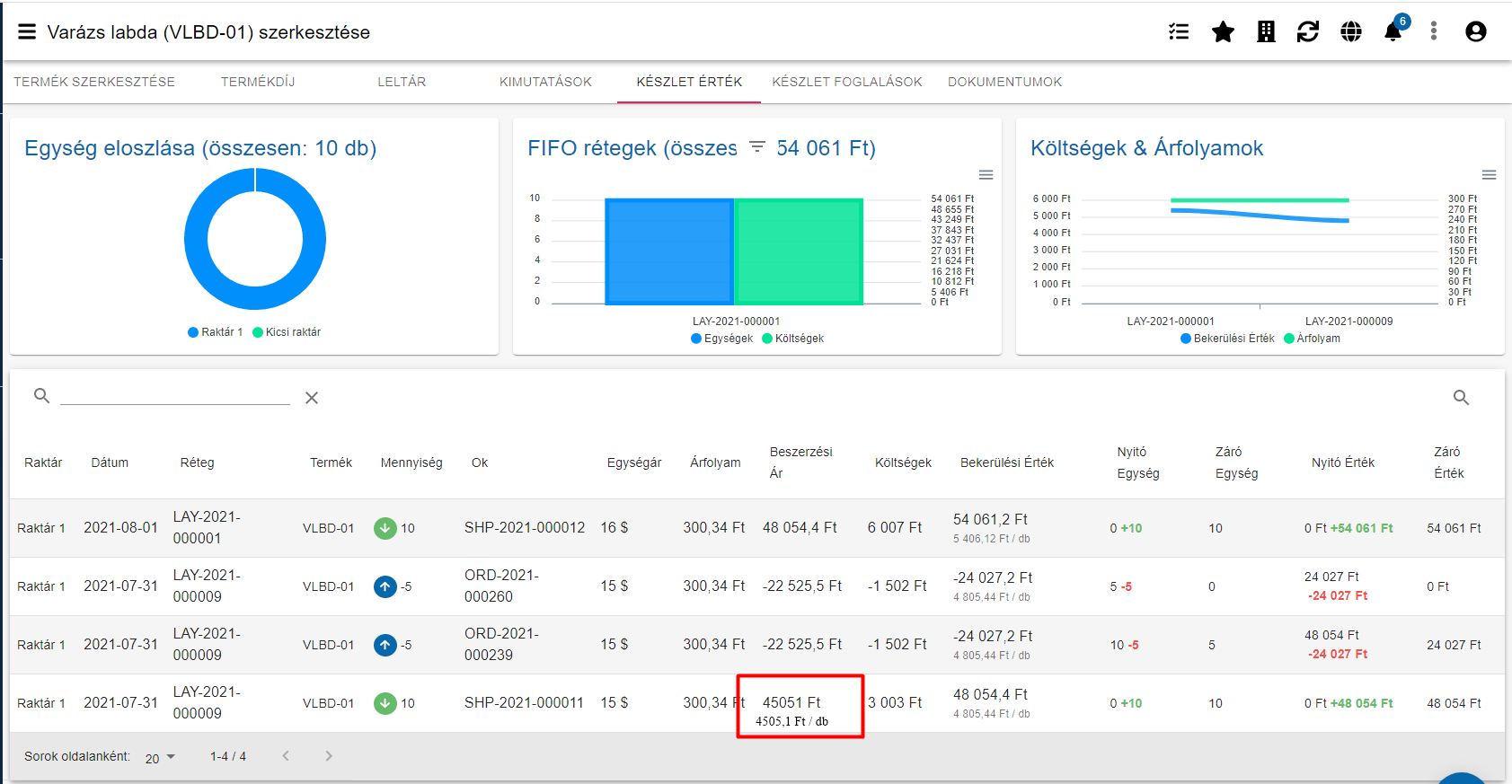Click the refresh sync icon
This screenshot has width=1512, height=784.
pyautogui.click(x=1308, y=32)
